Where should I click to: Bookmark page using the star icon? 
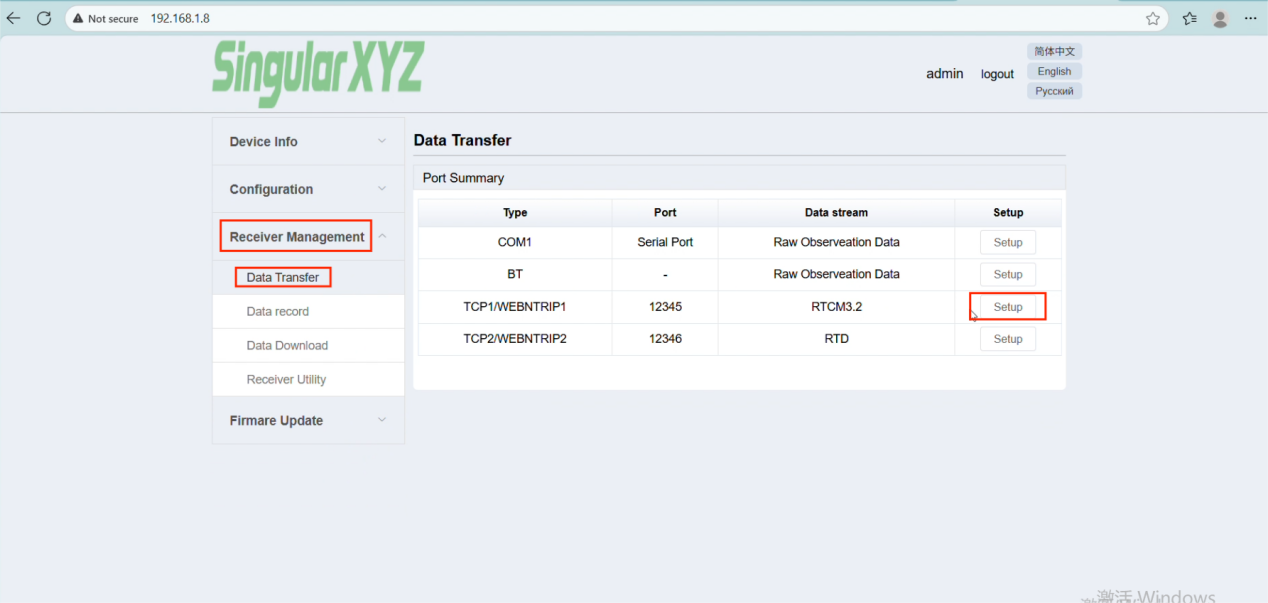click(x=1152, y=18)
